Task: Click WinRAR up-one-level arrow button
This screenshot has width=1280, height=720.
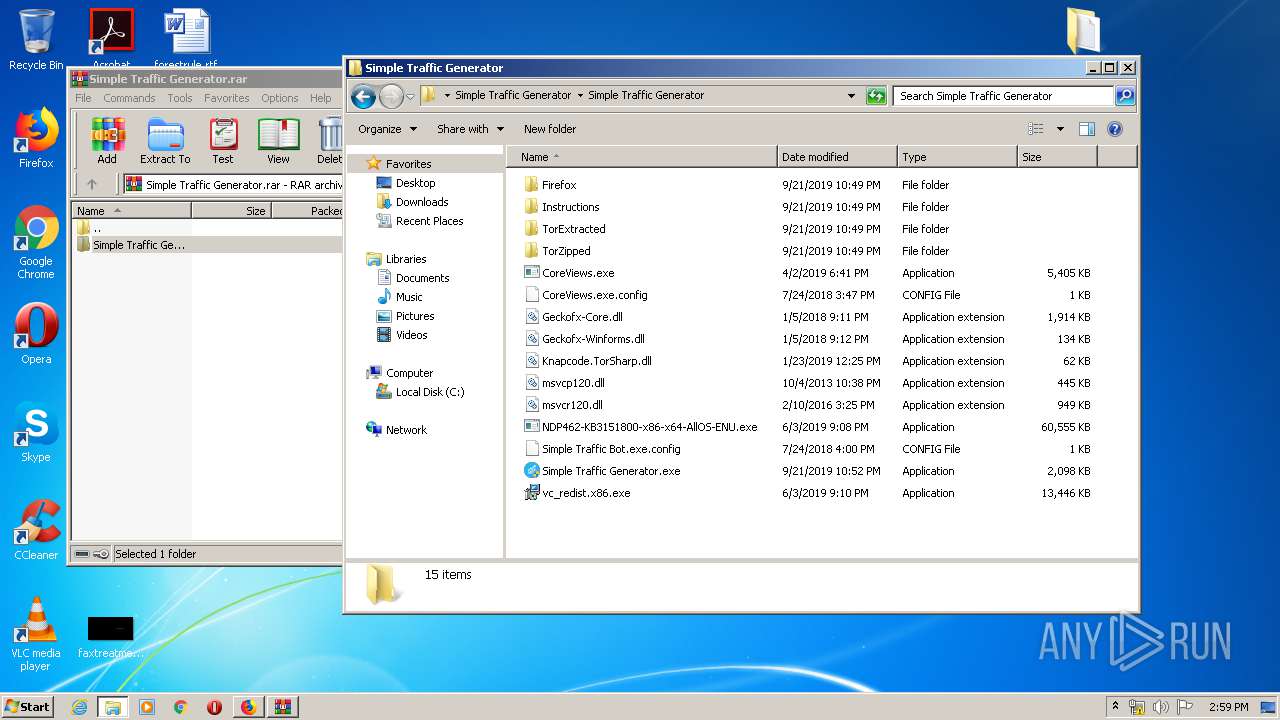Action: 92,184
